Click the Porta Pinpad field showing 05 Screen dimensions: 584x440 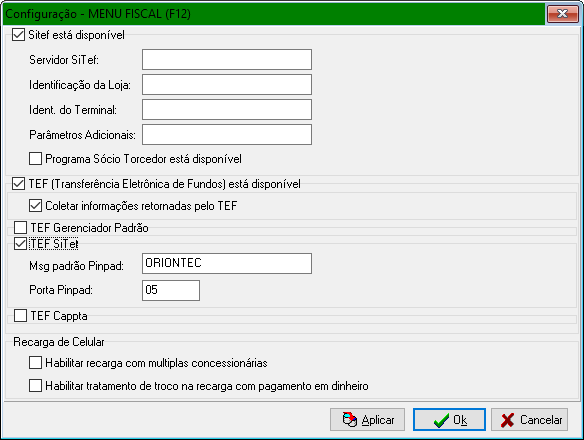171,290
